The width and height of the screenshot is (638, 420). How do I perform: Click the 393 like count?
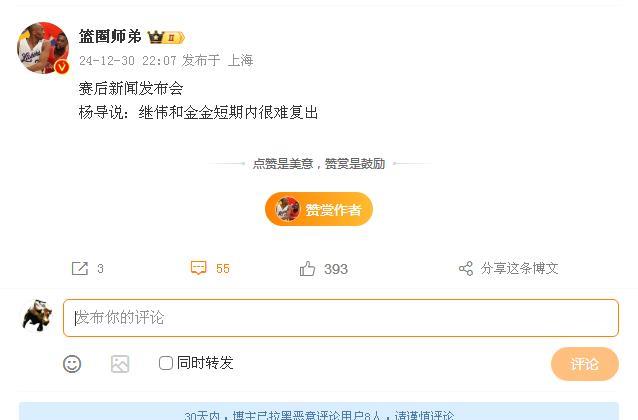pos(336,269)
